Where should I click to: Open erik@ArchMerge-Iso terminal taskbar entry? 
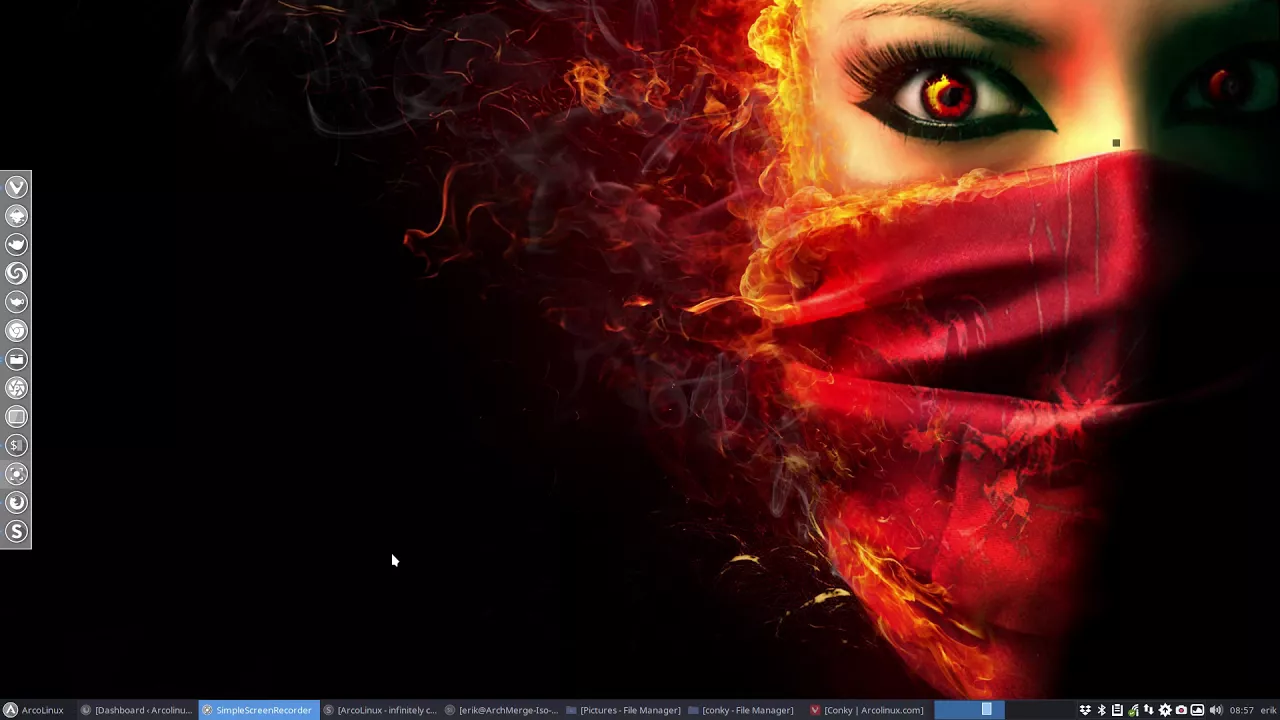point(502,710)
